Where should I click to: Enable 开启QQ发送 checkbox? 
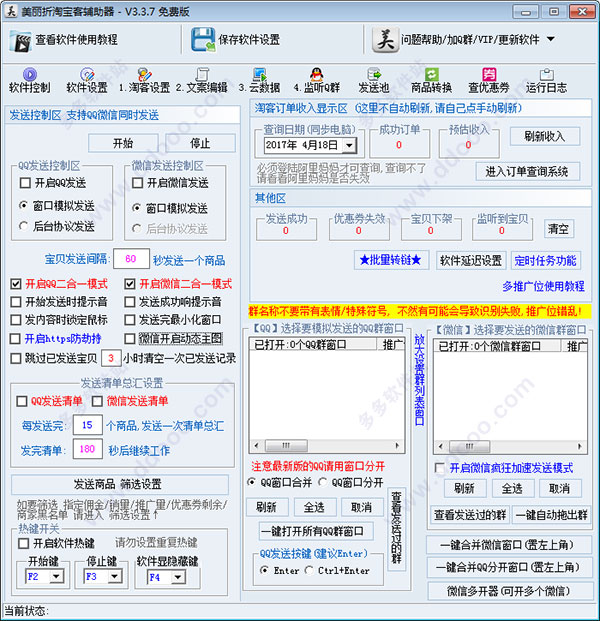point(25,183)
